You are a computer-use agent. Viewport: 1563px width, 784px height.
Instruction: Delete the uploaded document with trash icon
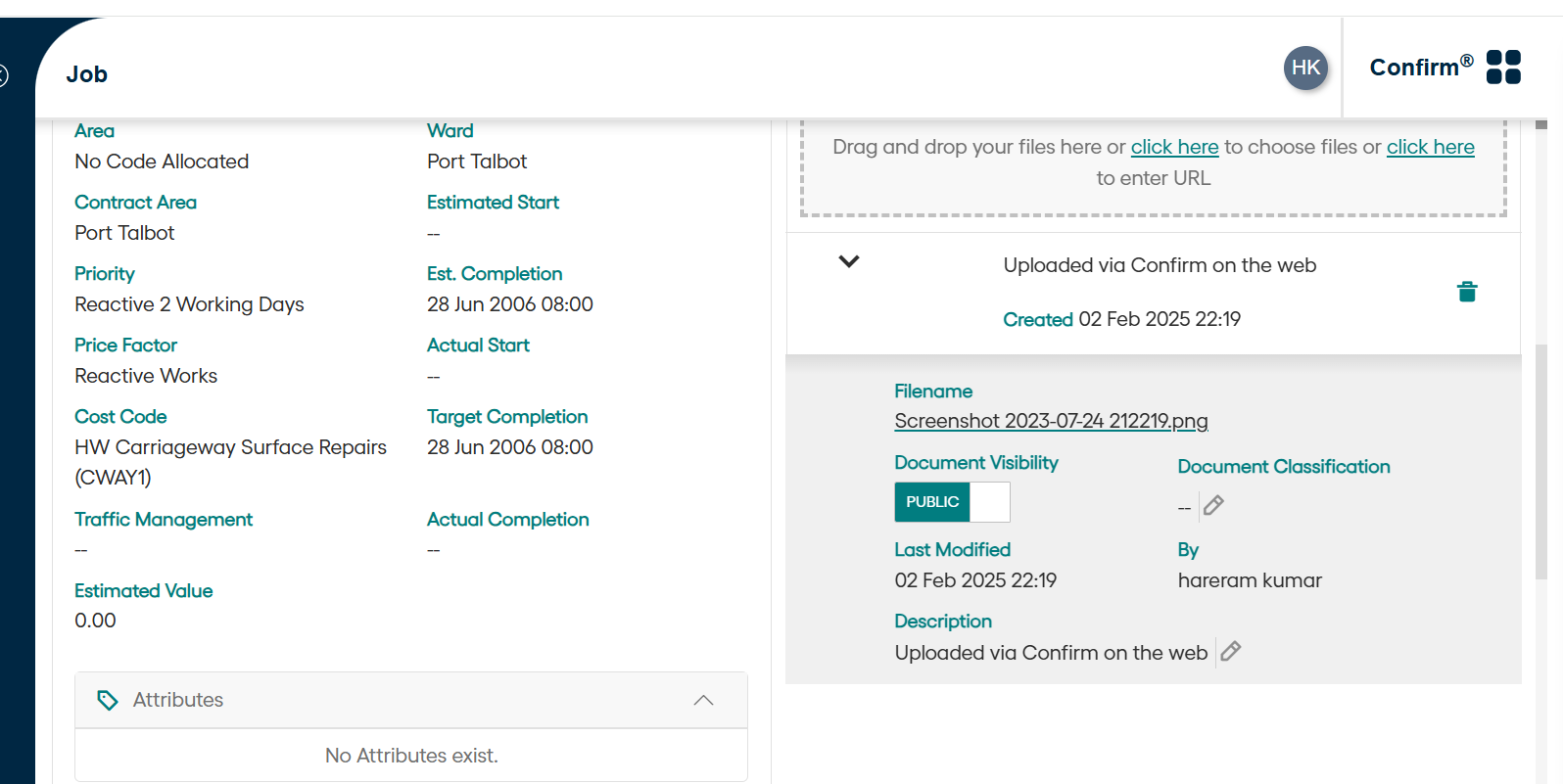pos(1467,292)
